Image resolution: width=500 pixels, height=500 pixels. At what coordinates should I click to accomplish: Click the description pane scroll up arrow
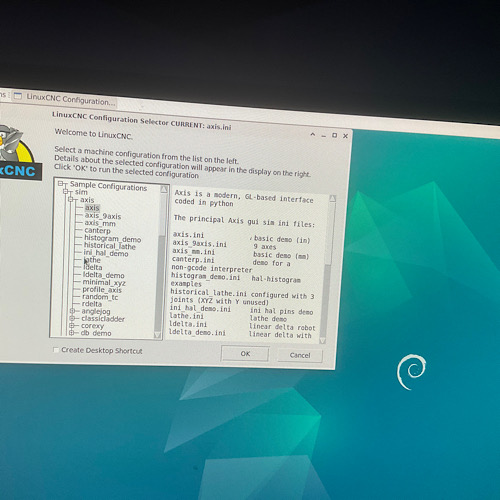[x=332, y=199]
